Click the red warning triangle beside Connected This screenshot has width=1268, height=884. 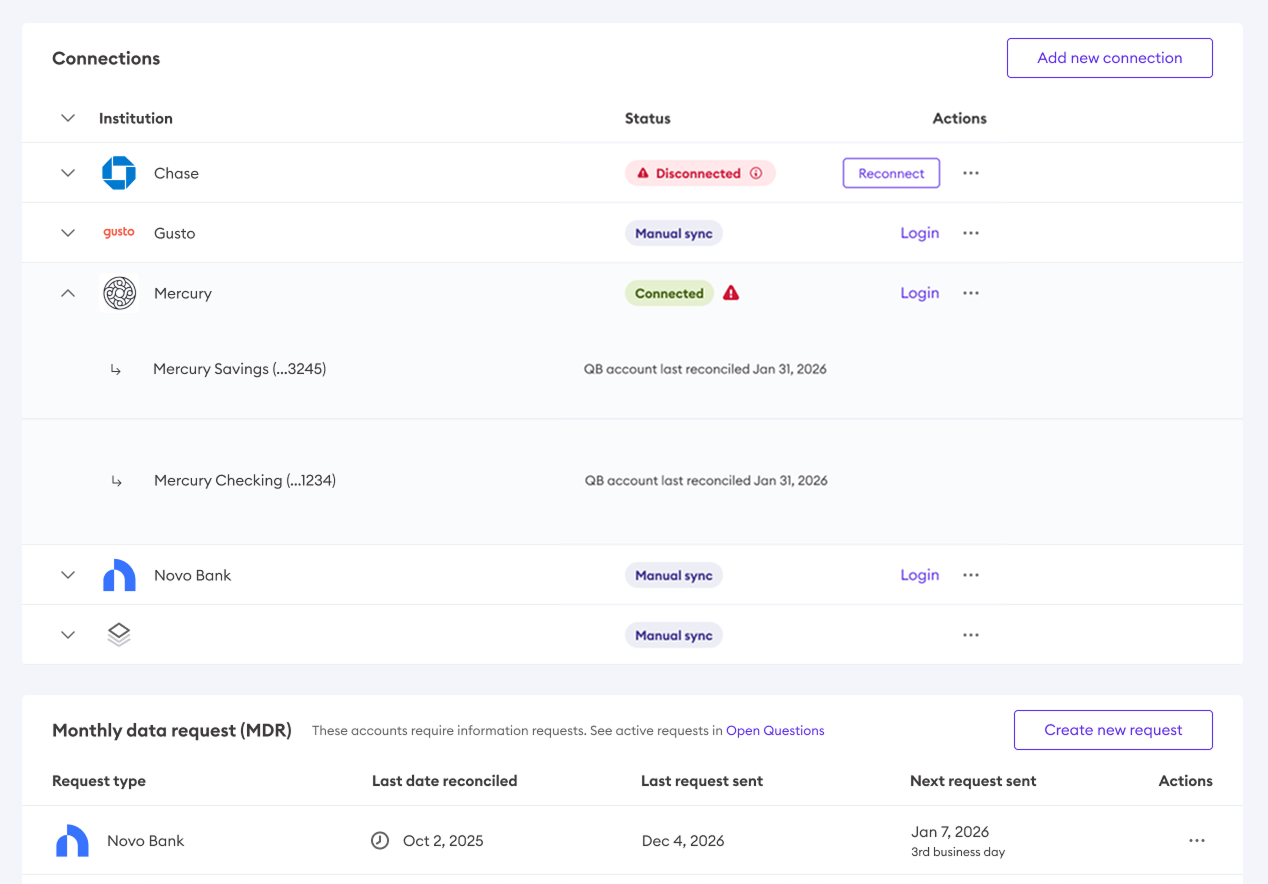coord(731,293)
